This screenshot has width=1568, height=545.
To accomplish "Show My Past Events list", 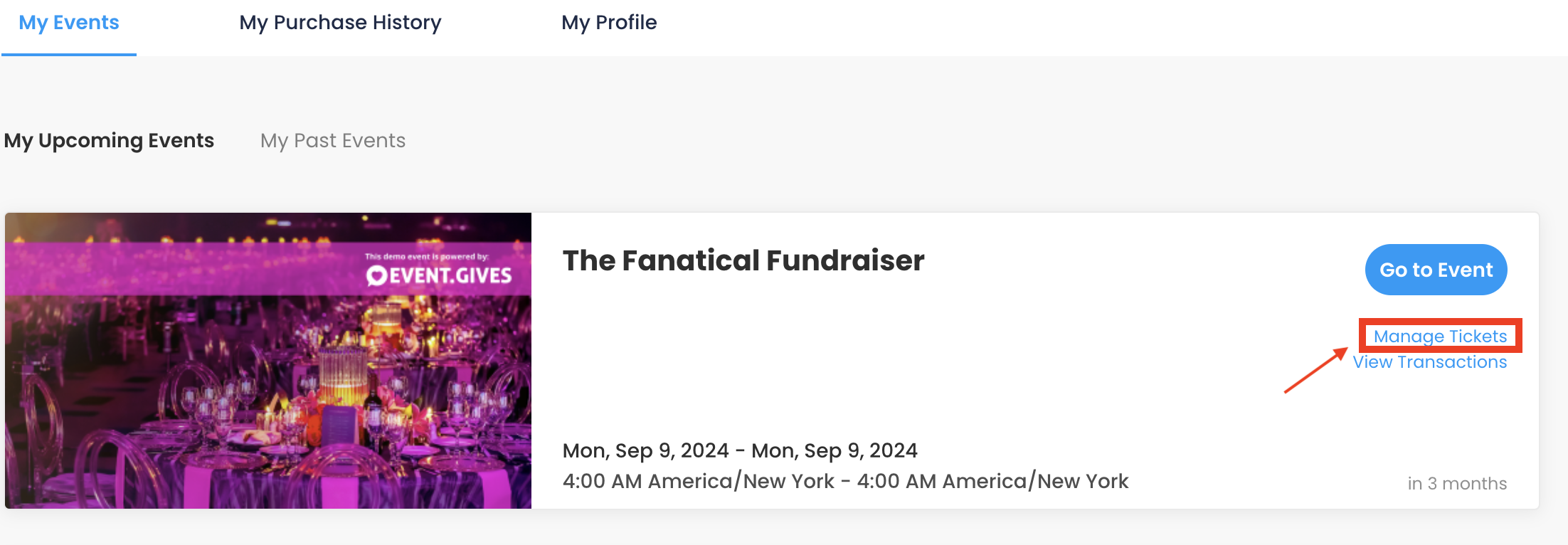I will pos(333,141).
